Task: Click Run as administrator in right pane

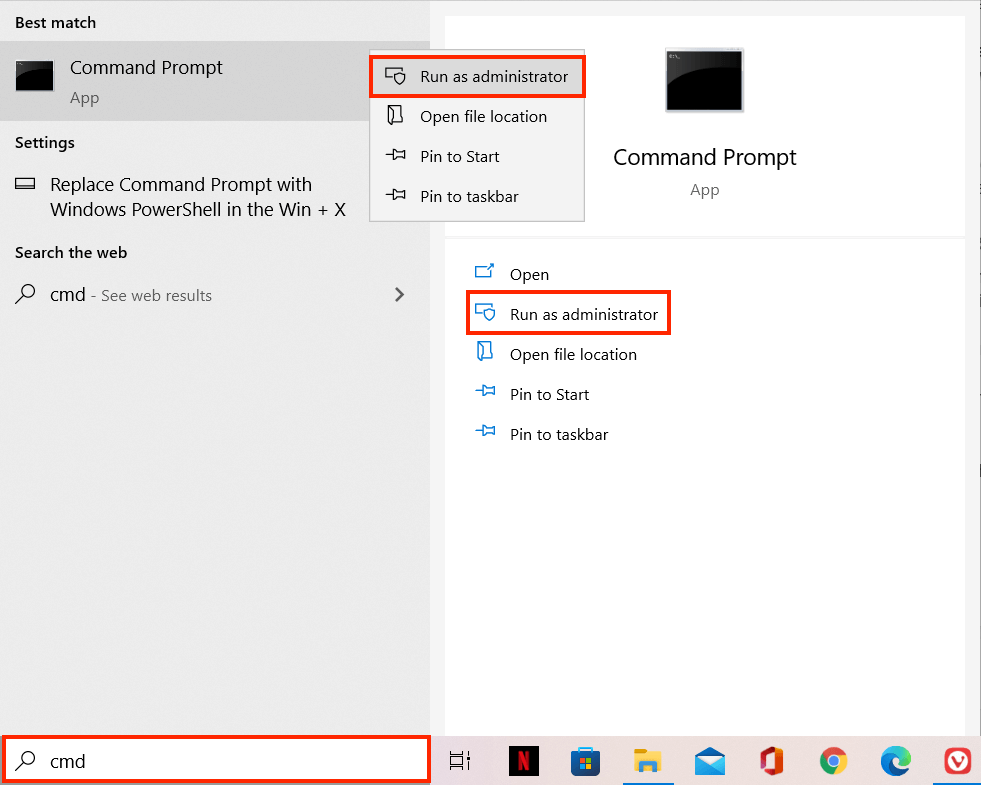Action: (x=583, y=315)
